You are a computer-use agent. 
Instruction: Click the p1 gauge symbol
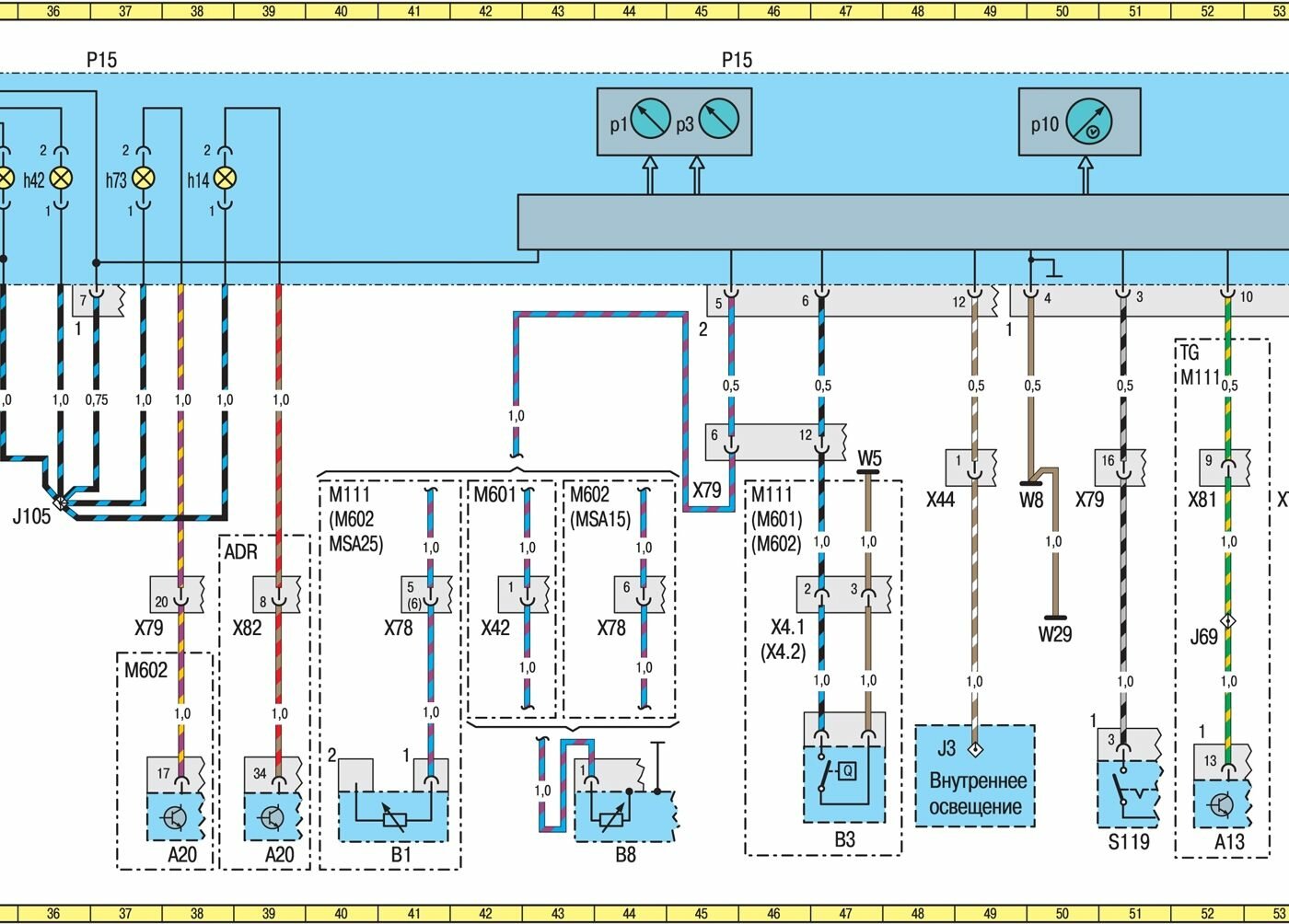coord(651,121)
